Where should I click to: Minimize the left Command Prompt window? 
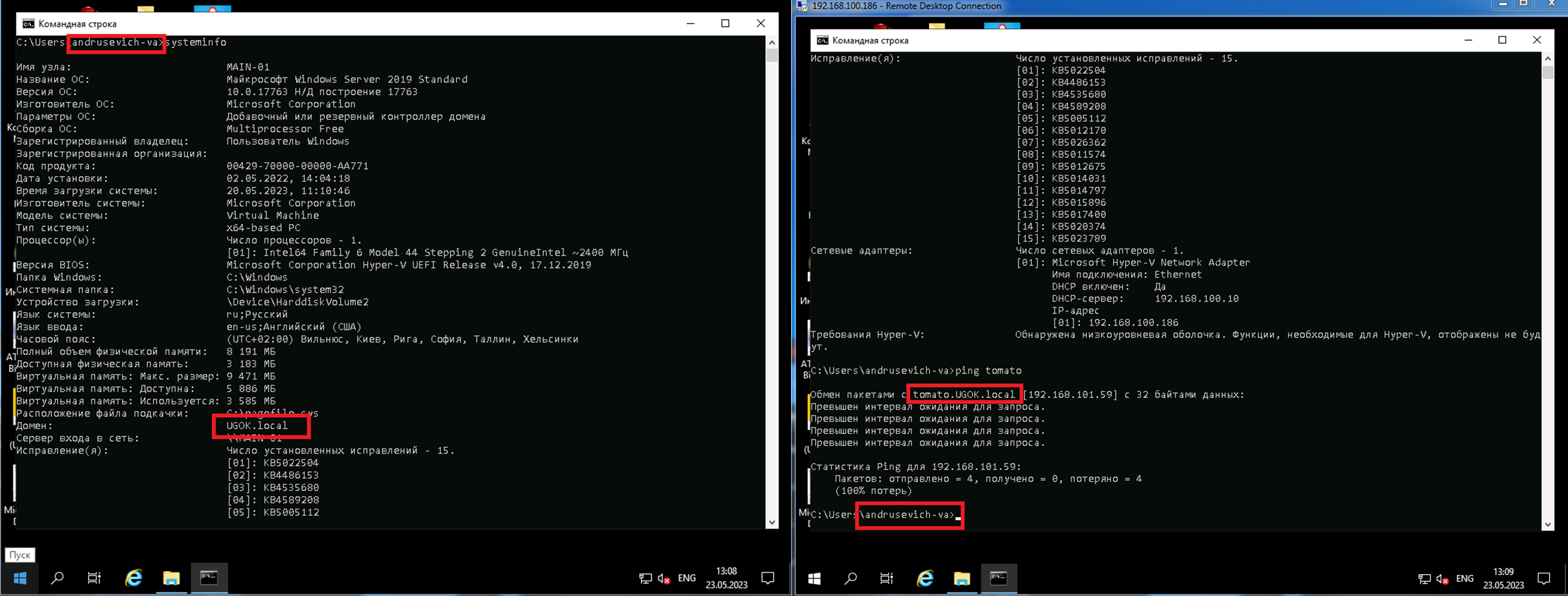[x=690, y=23]
